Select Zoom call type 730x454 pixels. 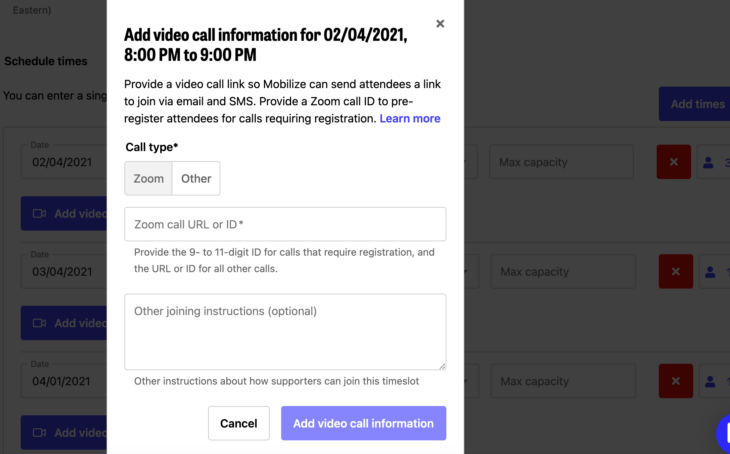(149, 178)
